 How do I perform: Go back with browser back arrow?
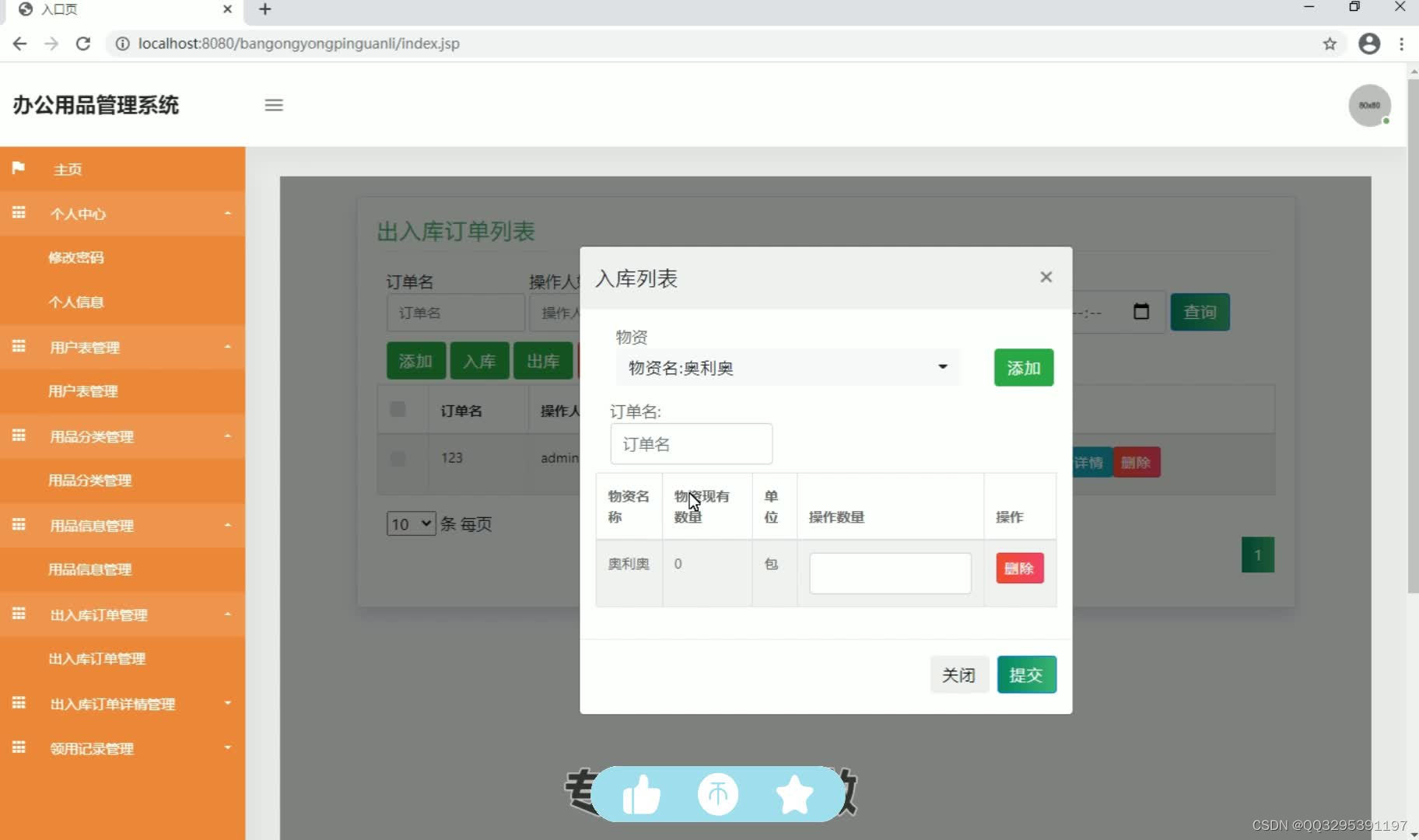tap(20, 44)
